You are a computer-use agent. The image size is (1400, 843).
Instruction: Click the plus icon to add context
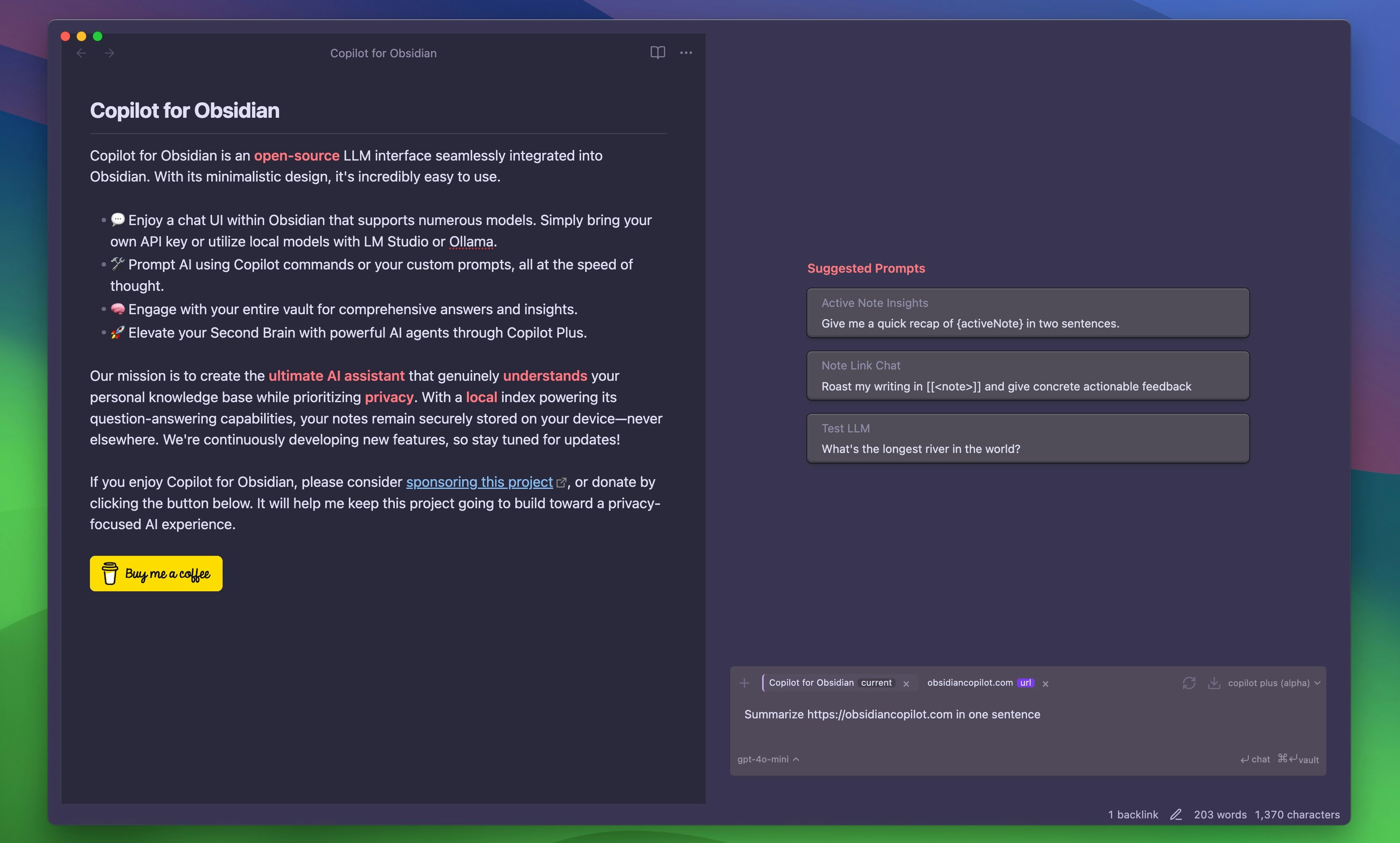744,683
